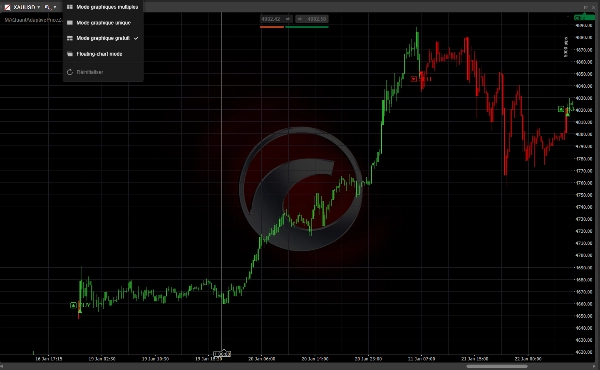Click the horizontal scrollbar thumb at the bottom
Screen dimensions: 600x370
(x=497, y=366)
